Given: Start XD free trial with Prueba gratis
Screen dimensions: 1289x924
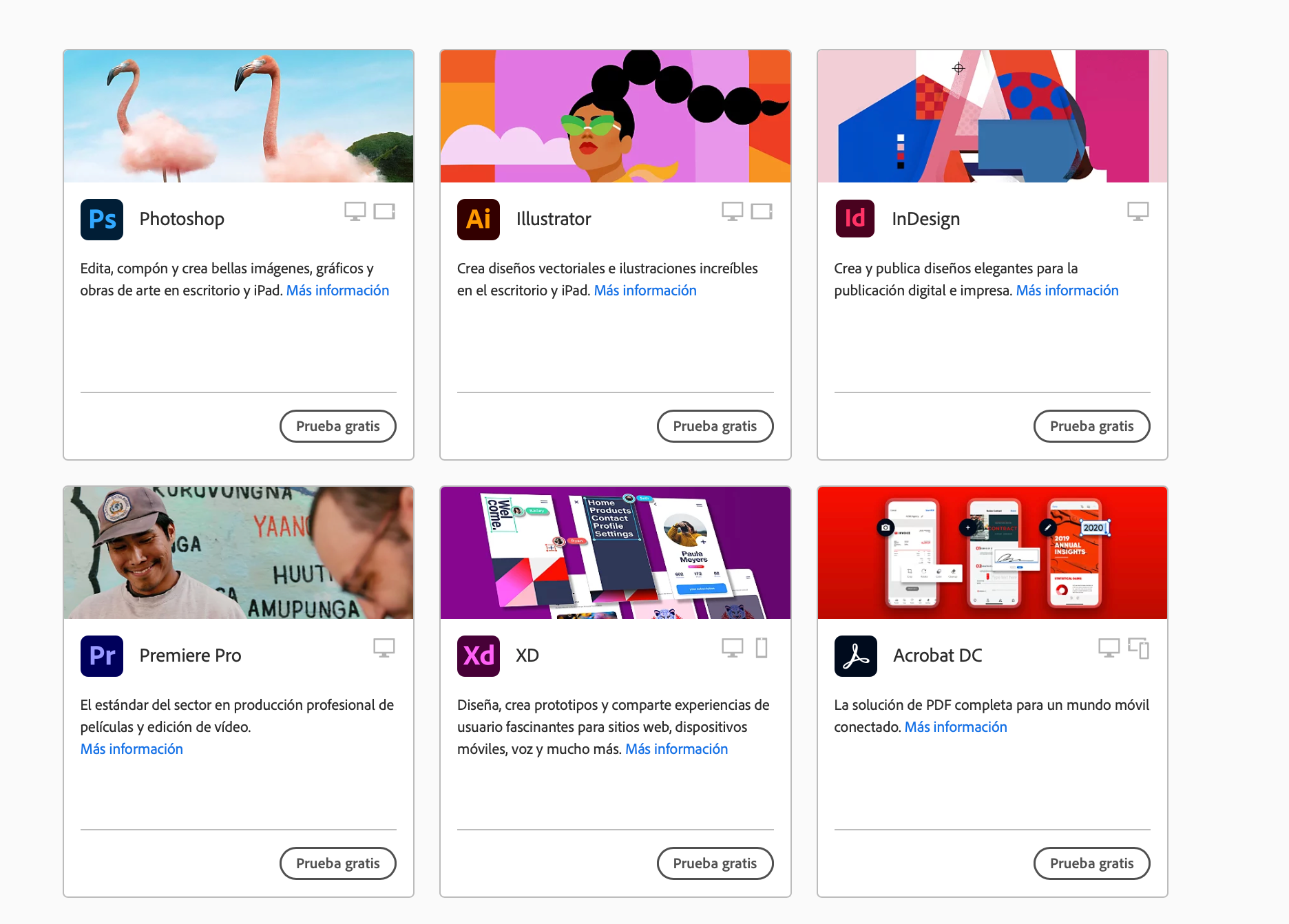Looking at the screenshot, I should [x=715, y=863].
